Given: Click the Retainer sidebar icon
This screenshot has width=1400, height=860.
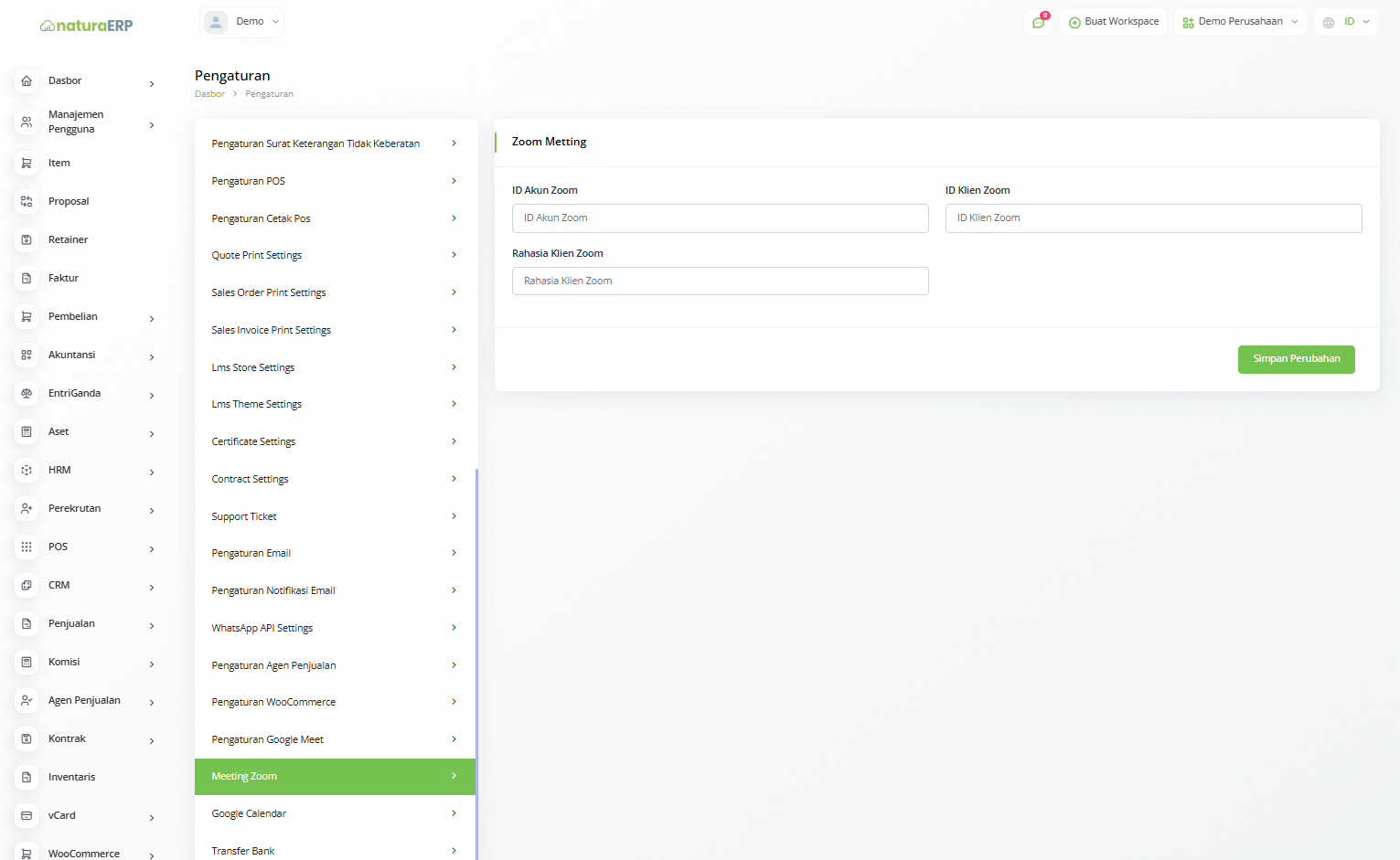Looking at the screenshot, I should pyautogui.click(x=27, y=239).
